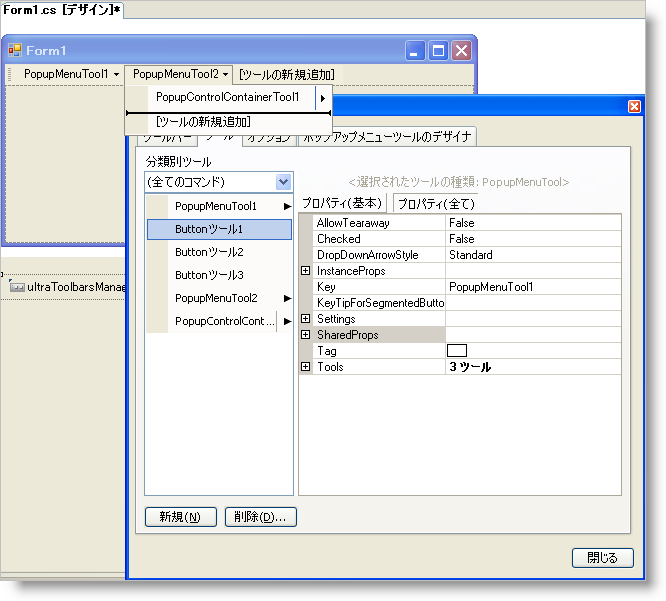The height and width of the screenshot is (601, 666).
Task: Expand the PopupControlContainerTool1 submenu arrow
Action: point(323,98)
